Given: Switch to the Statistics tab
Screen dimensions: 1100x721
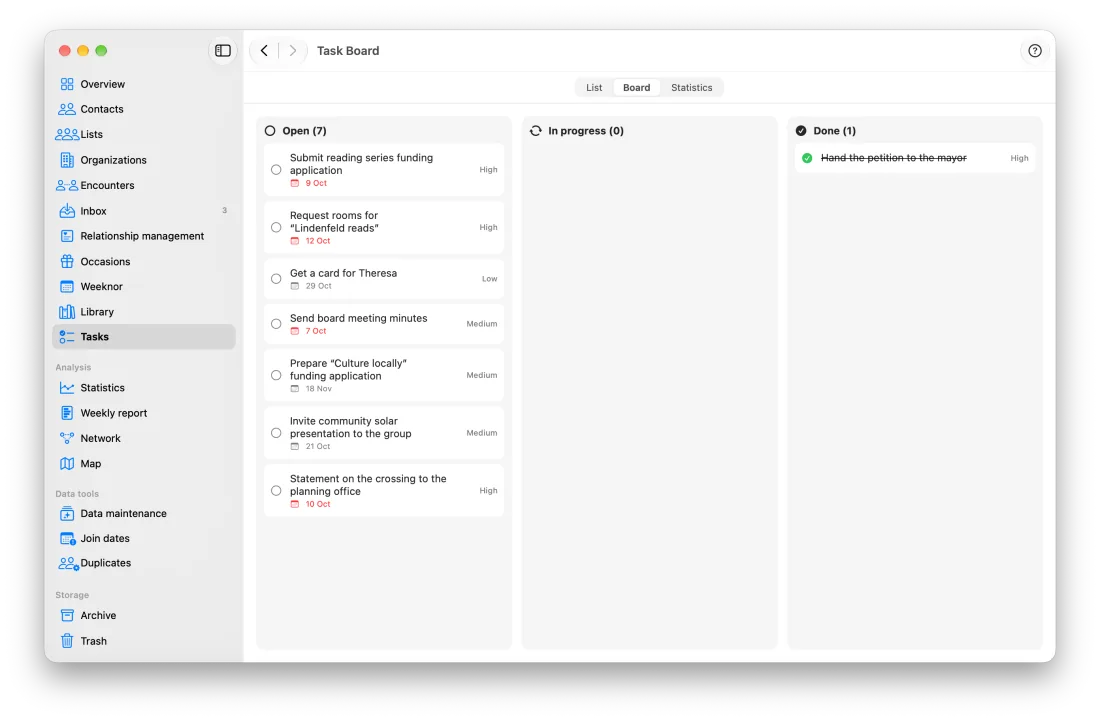Looking at the screenshot, I should [x=692, y=88].
